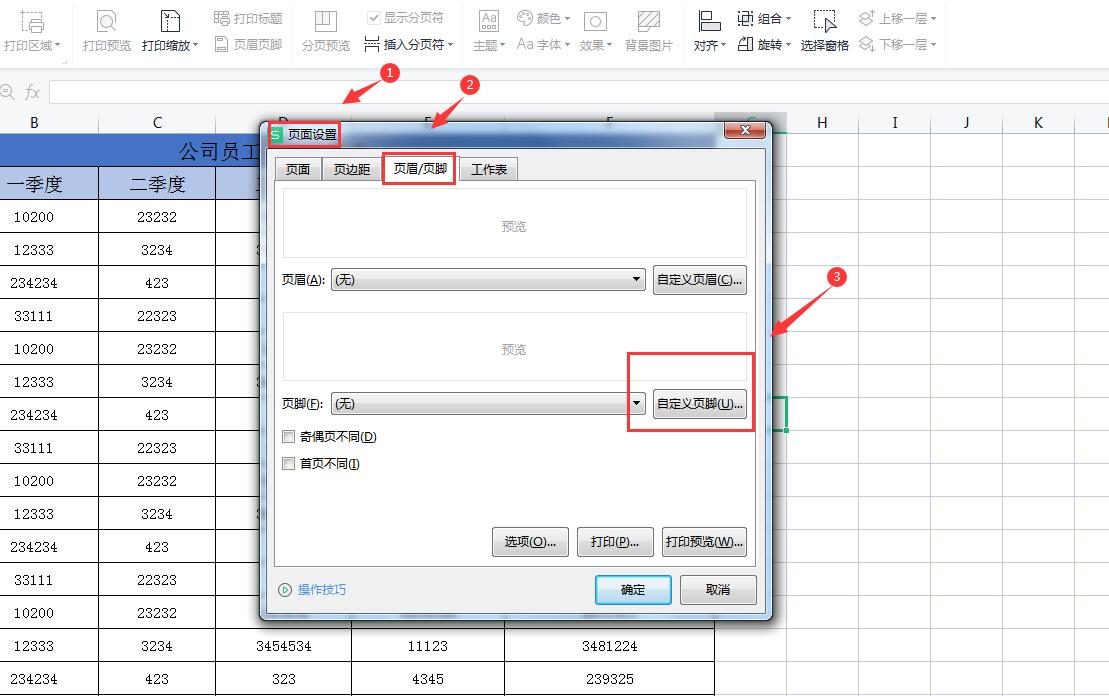Select column I header
The image size is (1109, 696).
[x=895, y=122]
